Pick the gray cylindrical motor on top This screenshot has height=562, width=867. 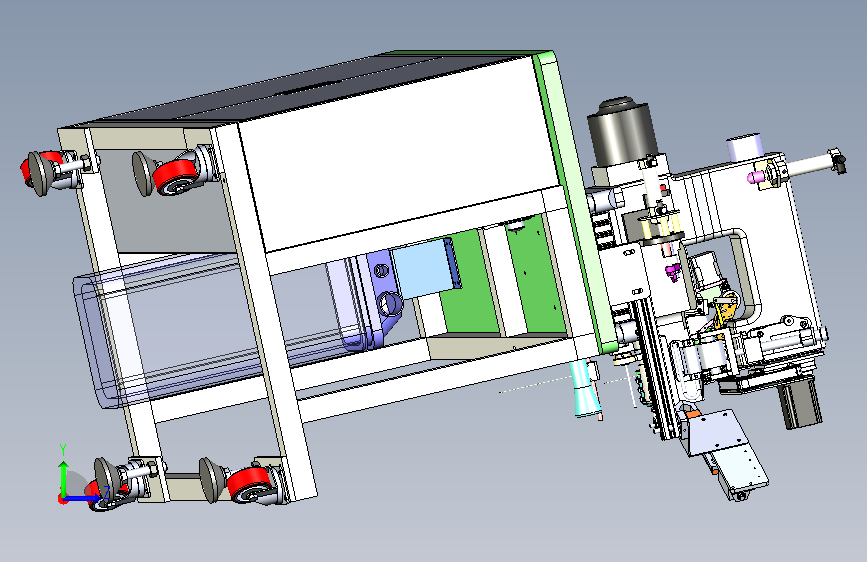coord(621,131)
